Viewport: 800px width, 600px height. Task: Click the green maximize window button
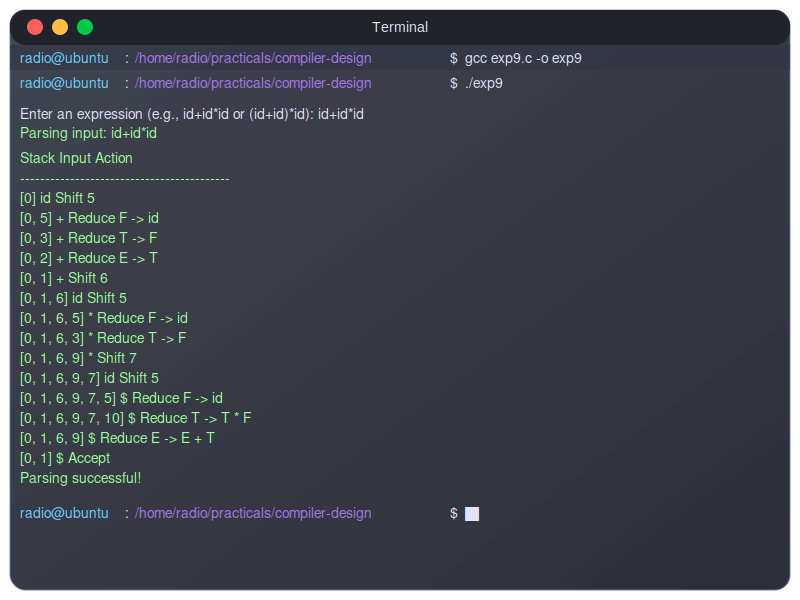(85, 27)
